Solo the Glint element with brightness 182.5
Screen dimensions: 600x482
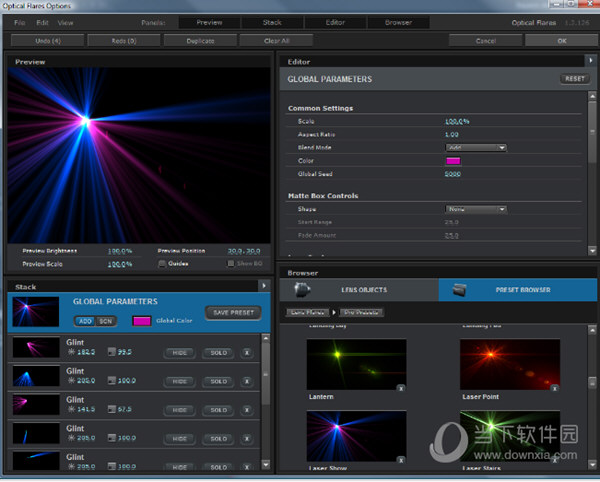pos(218,353)
